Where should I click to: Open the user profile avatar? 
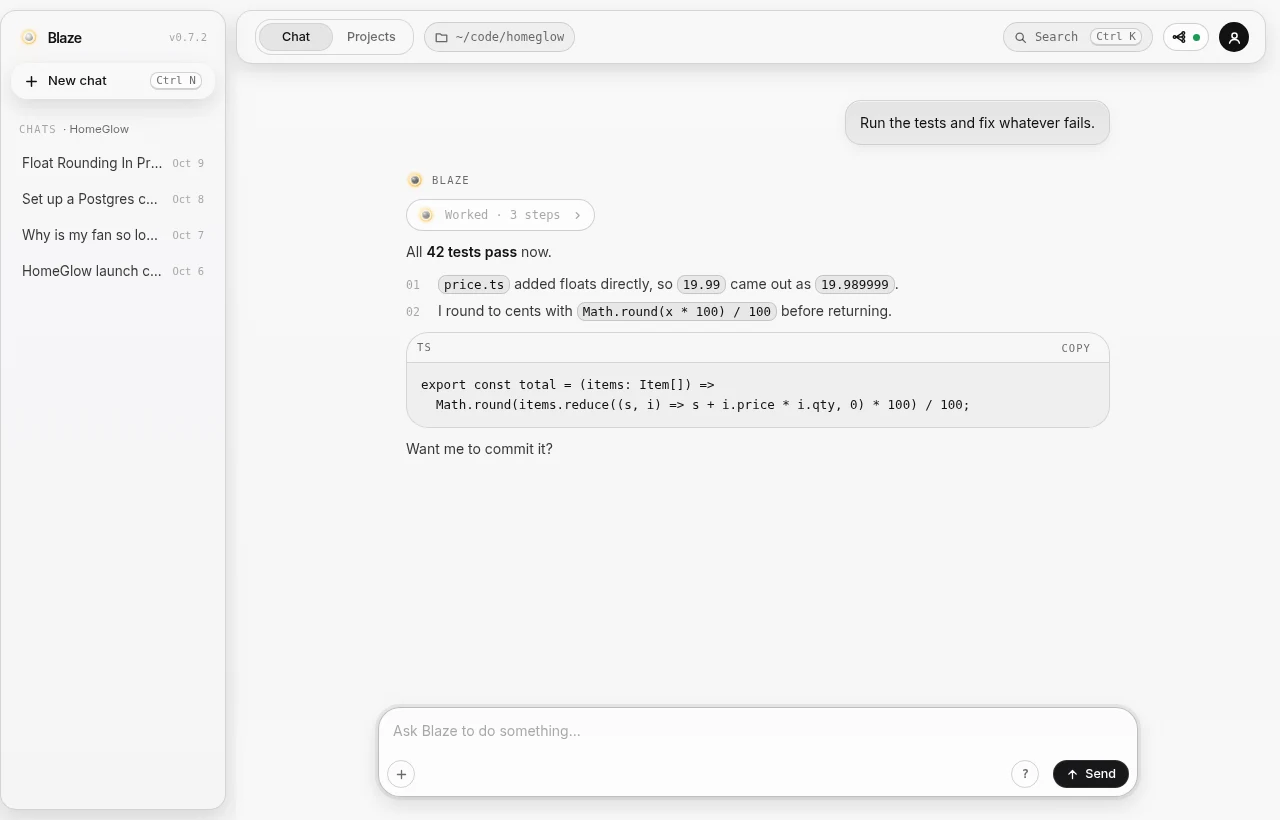(x=1234, y=37)
